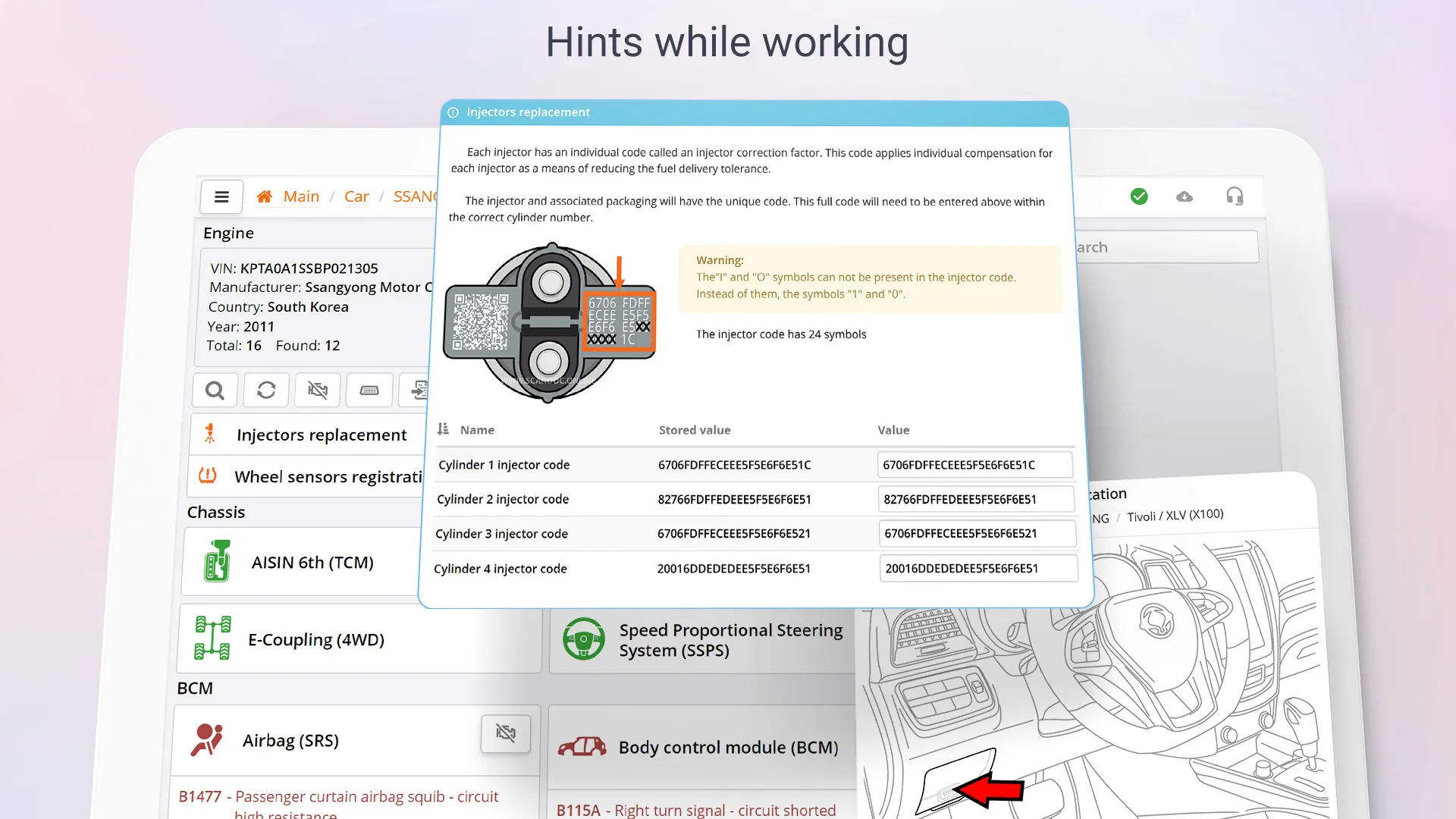Select the Cylinder 3 injector code row label
Screen dimensions: 1456x819
501,534
